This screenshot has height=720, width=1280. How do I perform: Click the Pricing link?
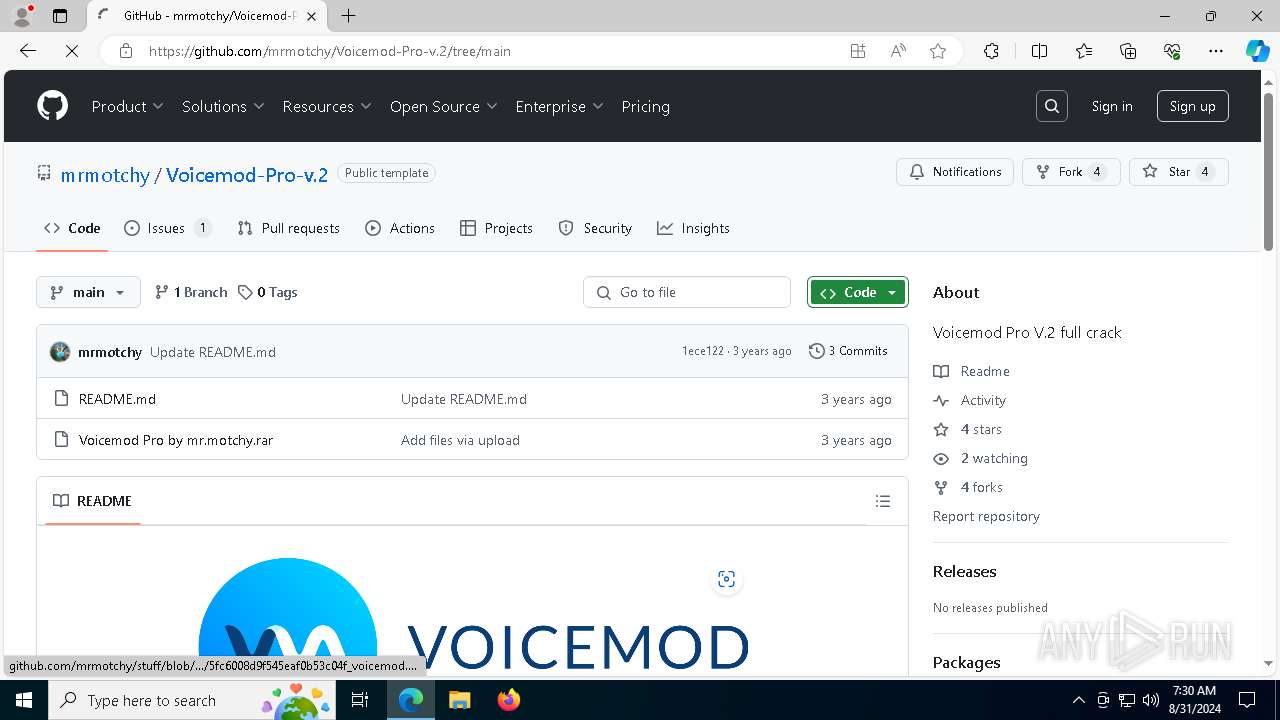[x=646, y=106]
